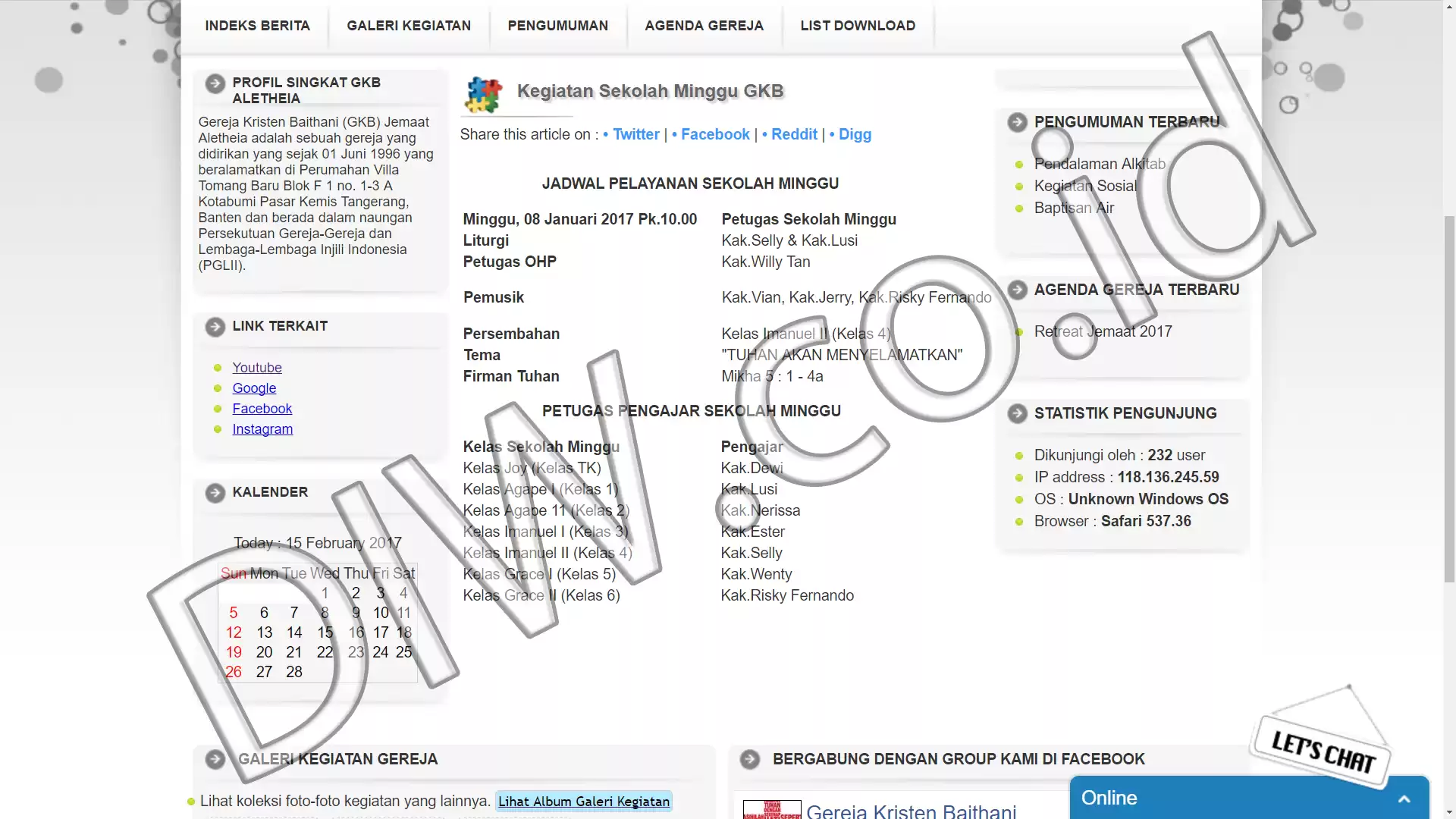Viewport: 1456px width, 819px height.
Task: Click the Facebook page thumbnail image
Action: pos(772,810)
